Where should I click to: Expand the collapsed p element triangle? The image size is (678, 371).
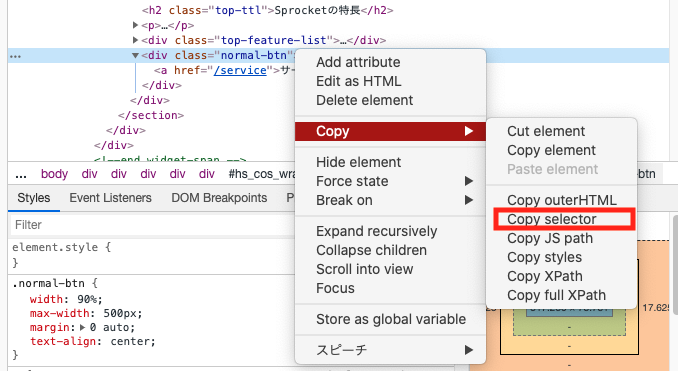tap(135, 26)
